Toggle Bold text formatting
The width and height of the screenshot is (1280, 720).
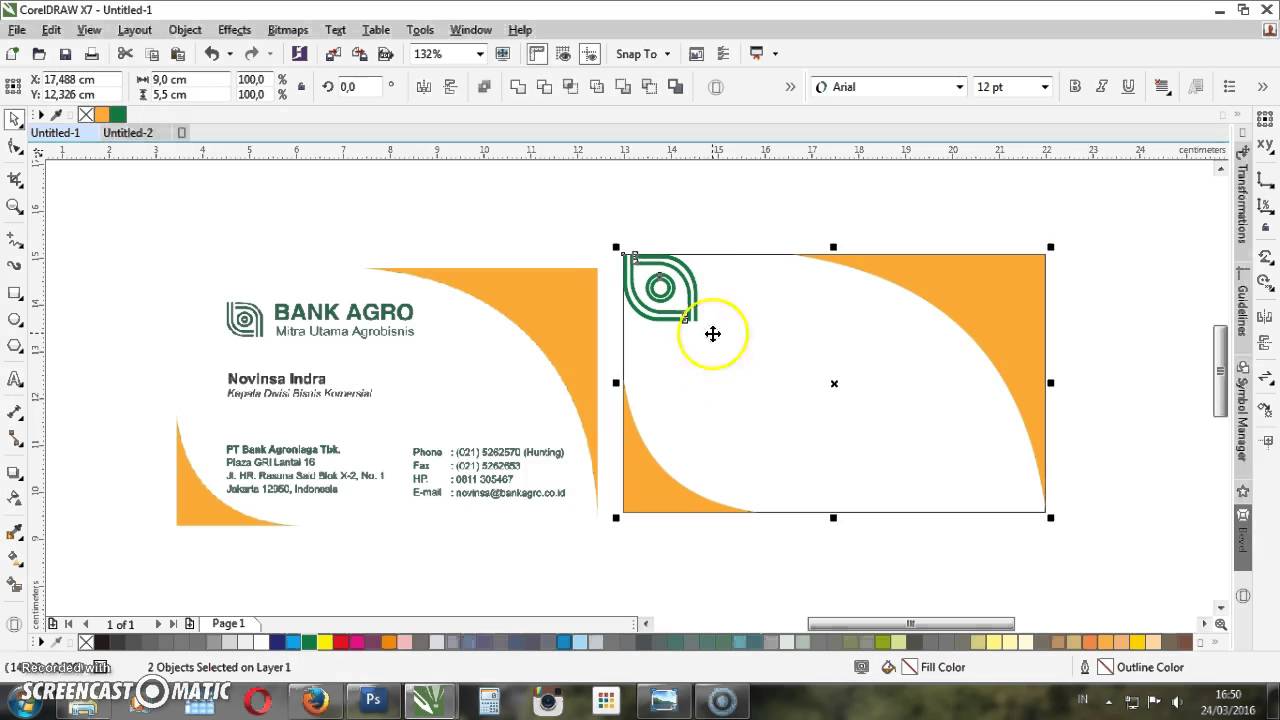1075,87
